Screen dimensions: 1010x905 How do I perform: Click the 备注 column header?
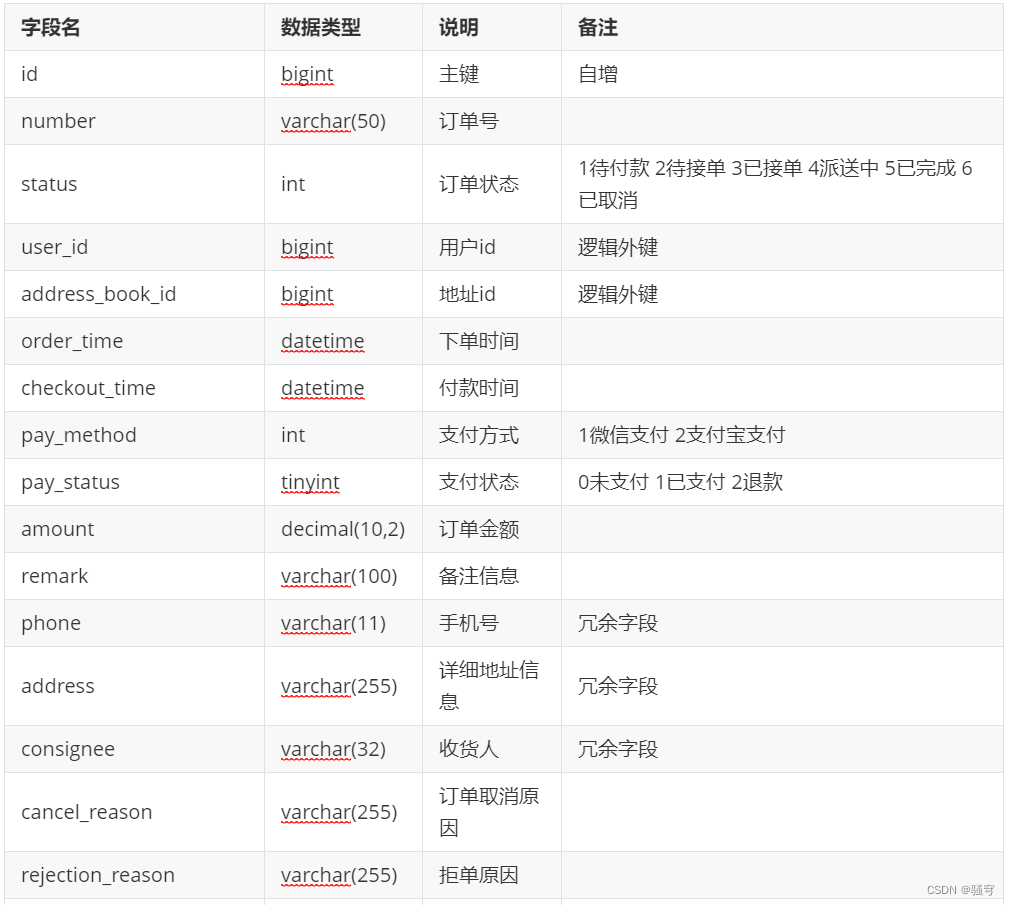pos(598,28)
